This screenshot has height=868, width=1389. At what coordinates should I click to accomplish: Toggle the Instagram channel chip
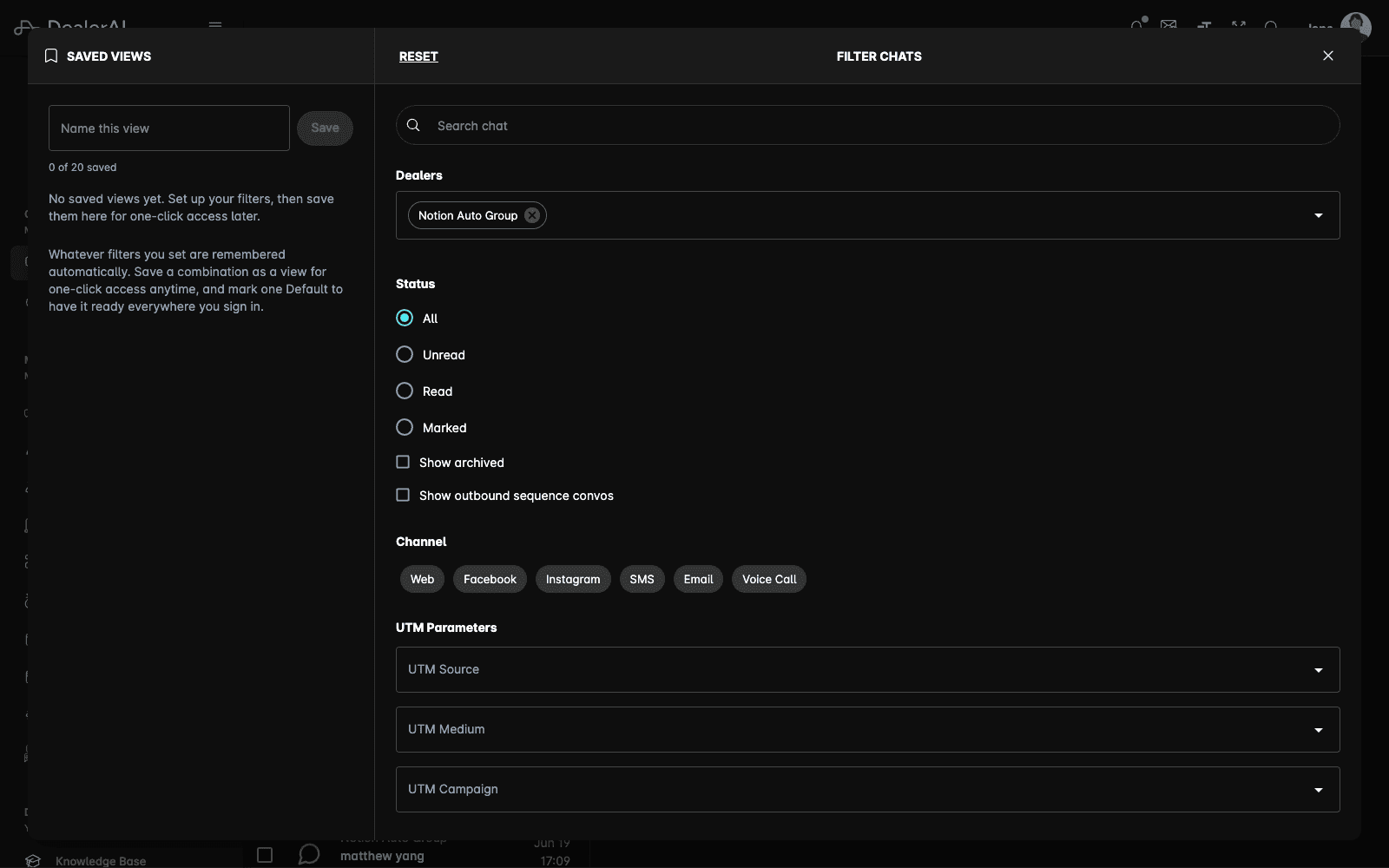click(573, 579)
